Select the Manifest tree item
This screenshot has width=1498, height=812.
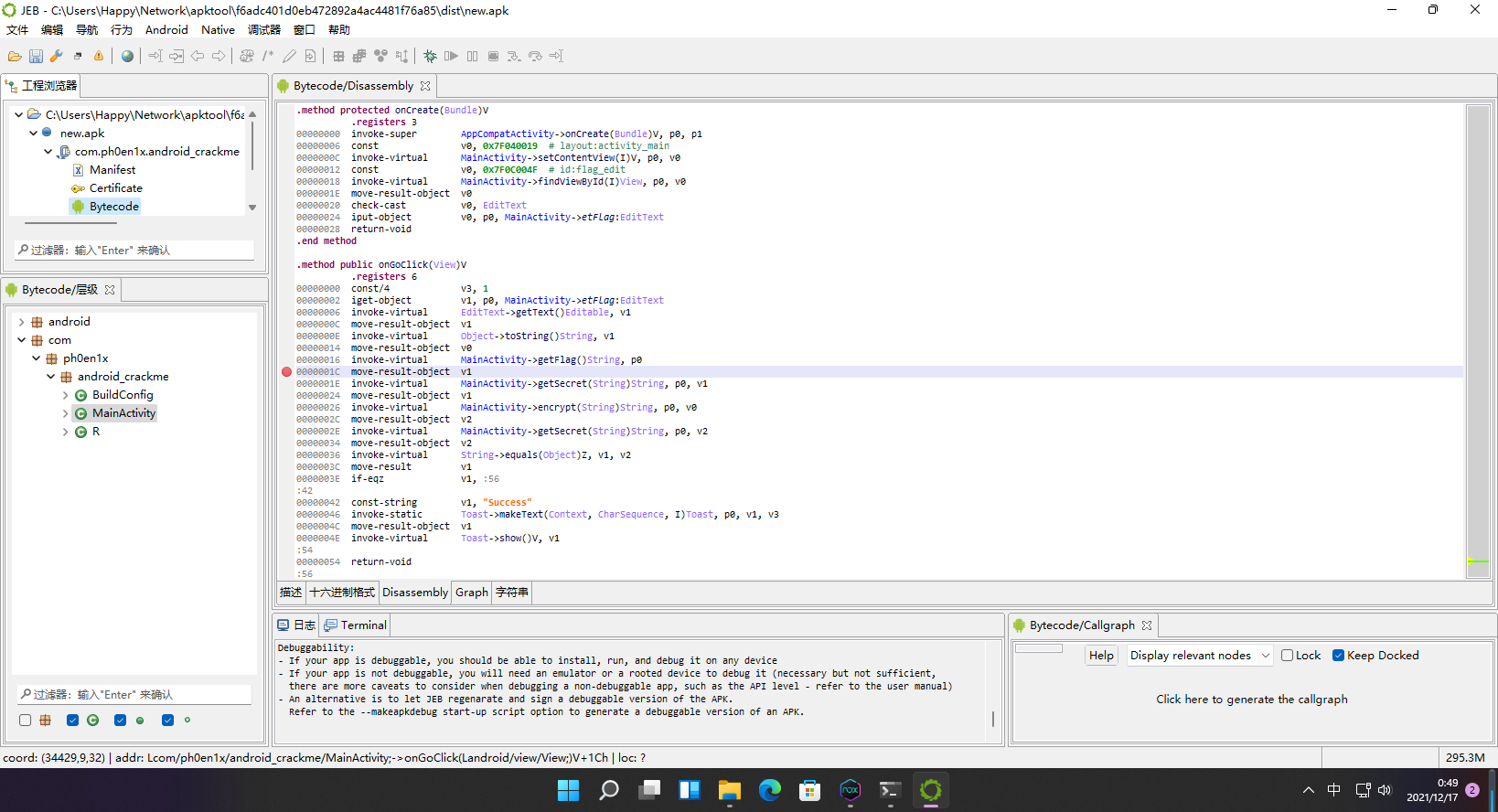pyautogui.click(x=112, y=170)
